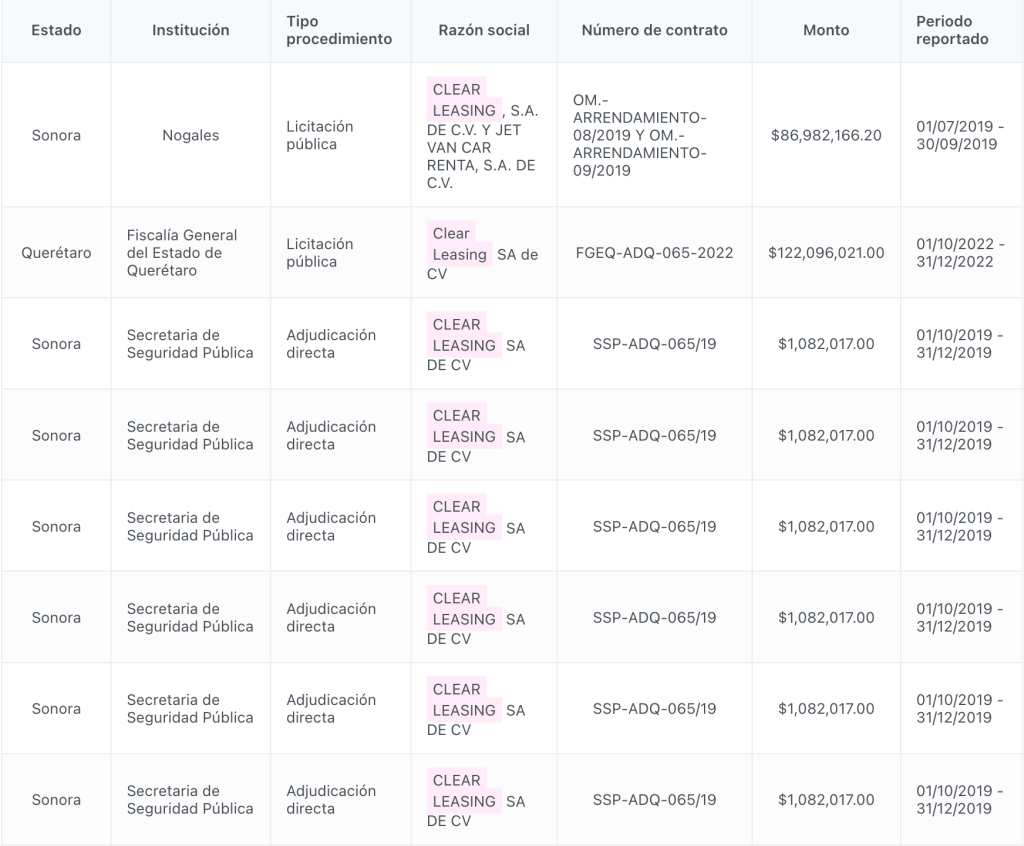Click Licitación pública in the Sonora row
Screen dimensions: 1024x846
tap(320, 135)
